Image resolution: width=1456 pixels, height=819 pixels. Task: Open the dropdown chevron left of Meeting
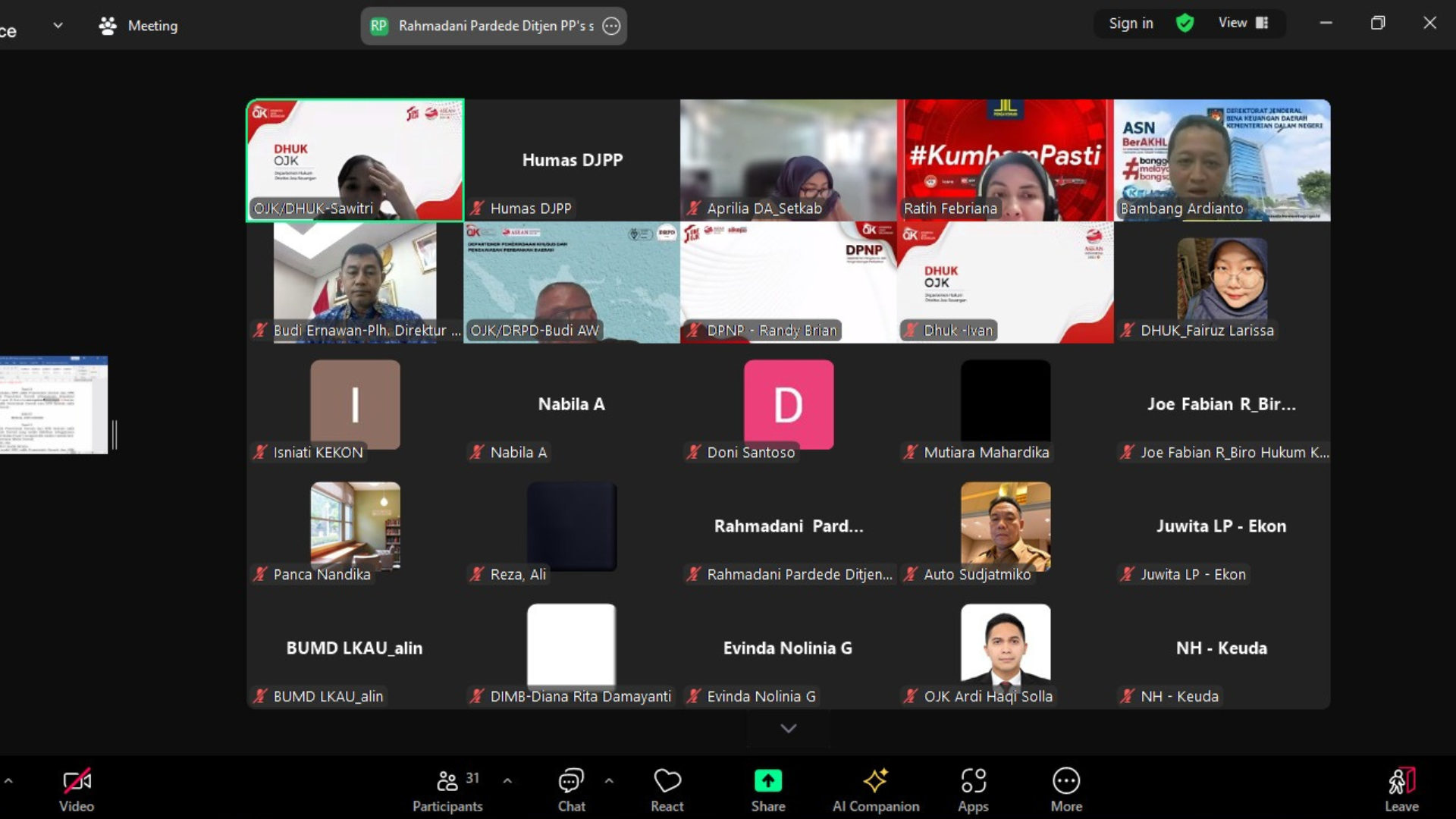coord(58,25)
